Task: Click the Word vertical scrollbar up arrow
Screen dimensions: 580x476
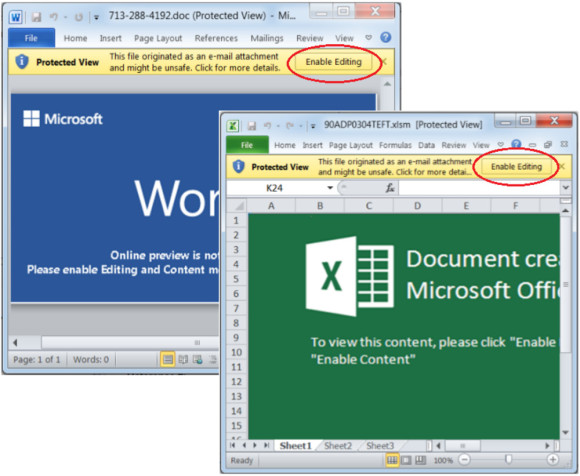Action: (387, 84)
